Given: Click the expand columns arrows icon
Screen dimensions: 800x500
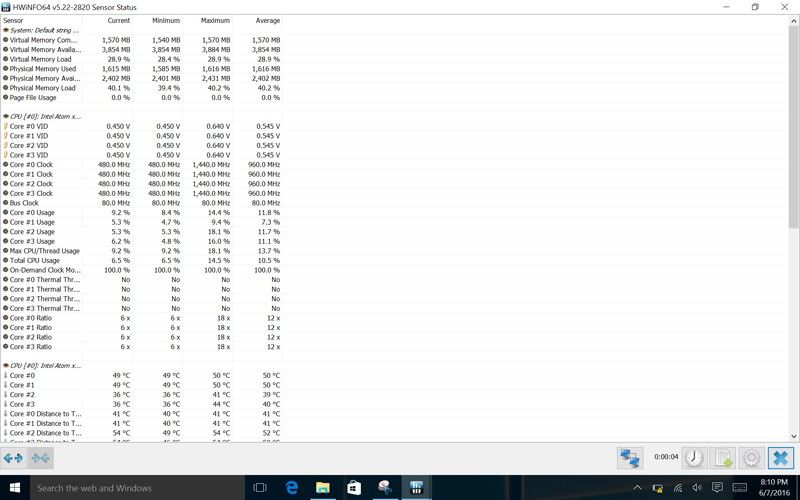Looking at the screenshot, I should [x=13, y=458].
